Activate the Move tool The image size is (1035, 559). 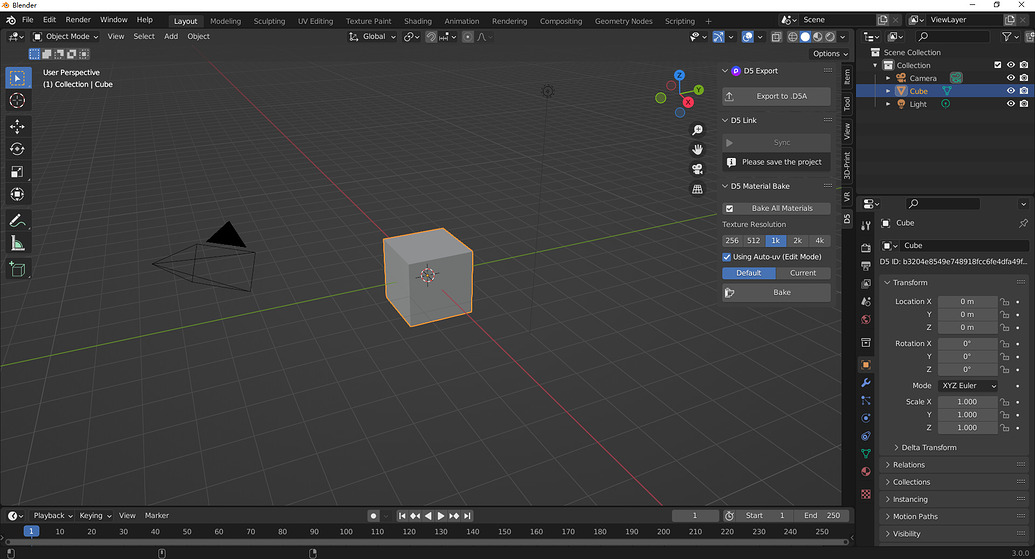click(17, 126)
